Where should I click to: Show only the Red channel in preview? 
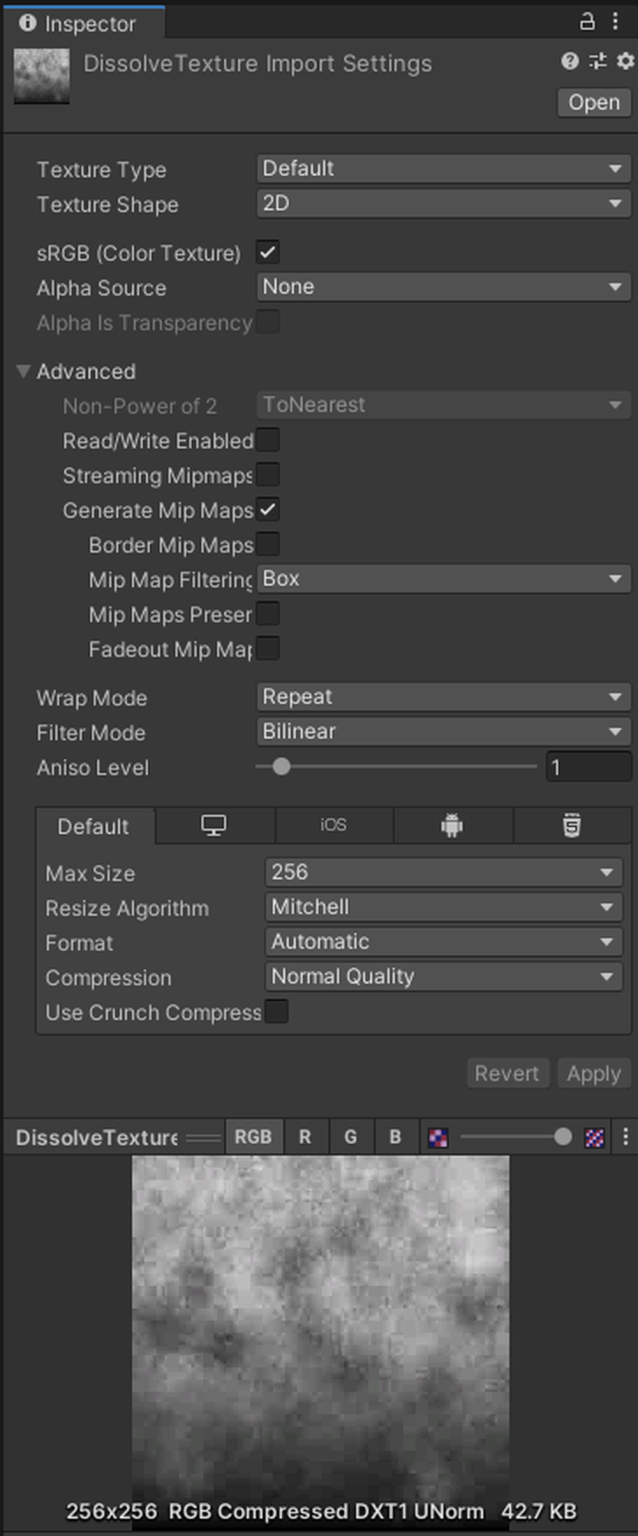pyautogui.click(x=305, y=1137)
